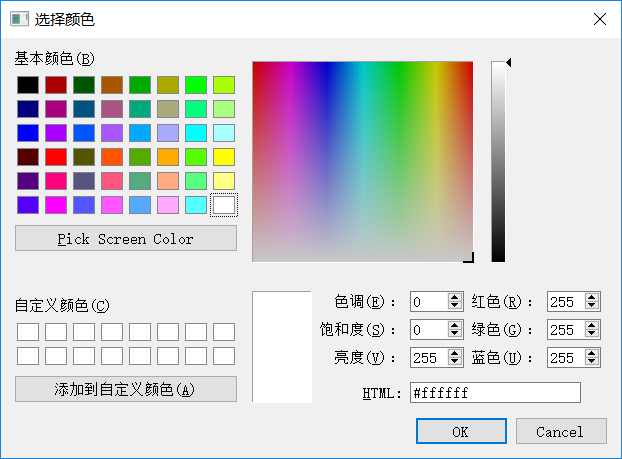
Task: Increase 绿色 green value with up arrow
Action: pos(591,325)
